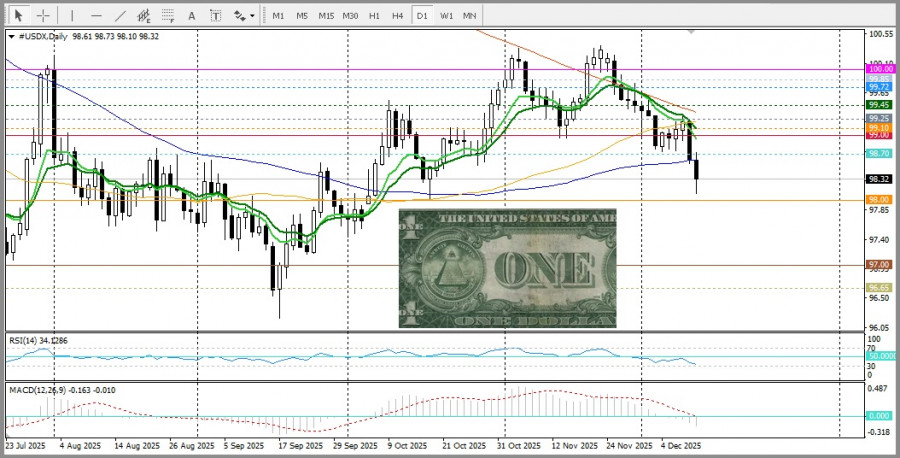The width and height of the screenshot is (900, 458).
Task: Click the MACD 0.000 level label
Action: point(879,416)
